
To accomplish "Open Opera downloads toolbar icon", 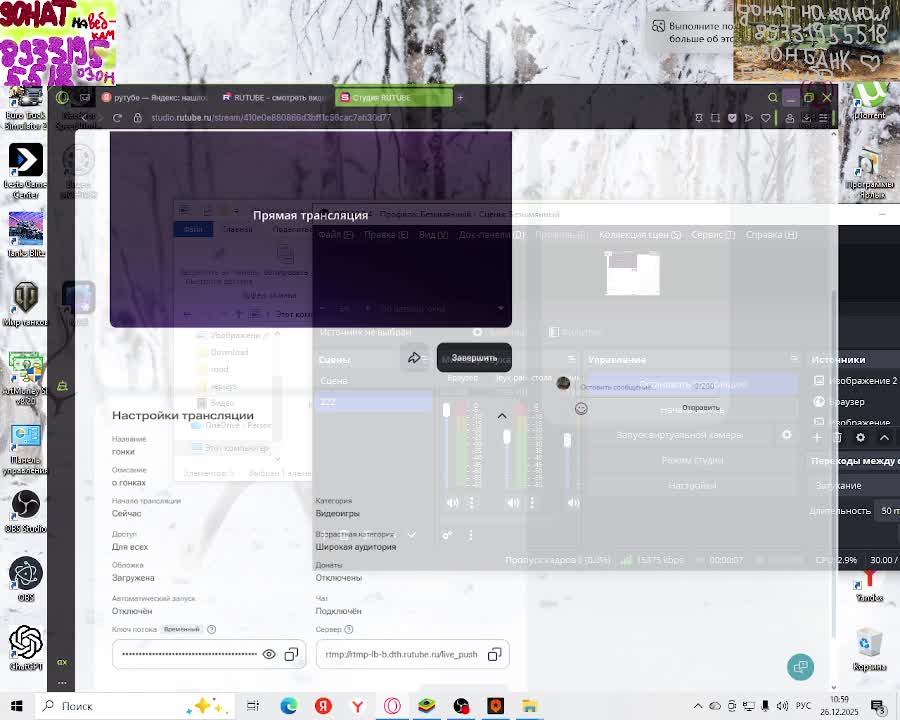I will click(x=806, y=118).
